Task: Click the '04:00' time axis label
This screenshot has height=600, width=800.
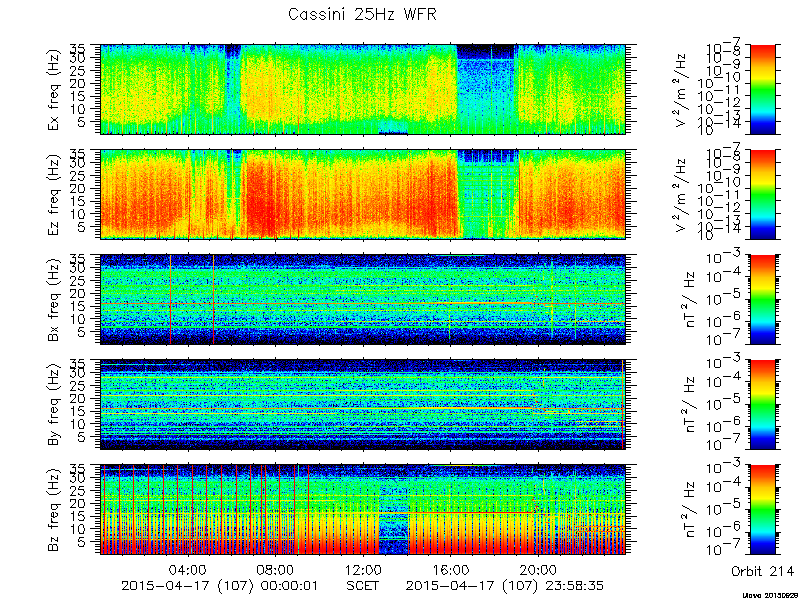Action: (188, 570)
